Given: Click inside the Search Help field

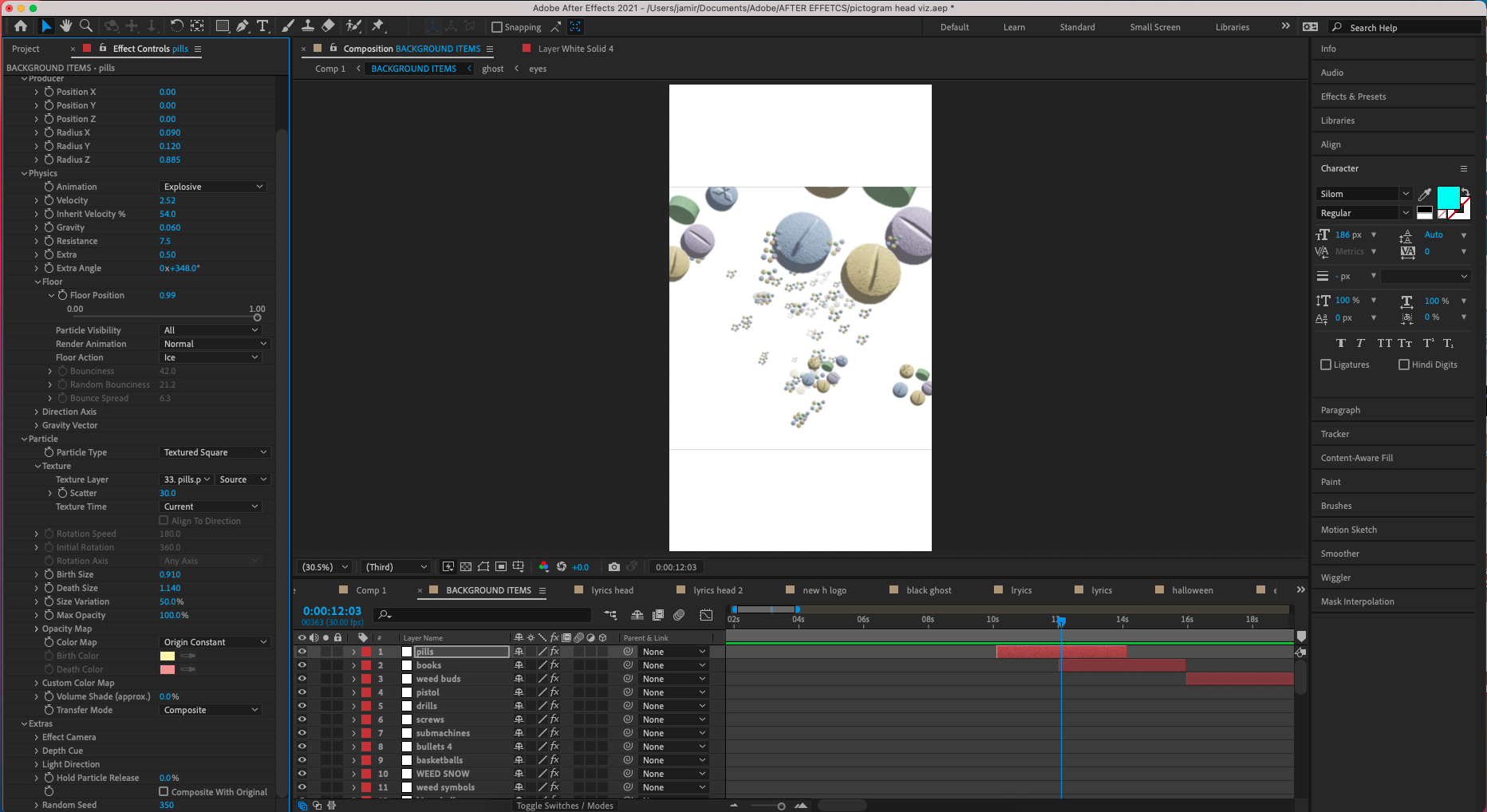Looking at the screenshot, I should click(x=1404, y=26).
